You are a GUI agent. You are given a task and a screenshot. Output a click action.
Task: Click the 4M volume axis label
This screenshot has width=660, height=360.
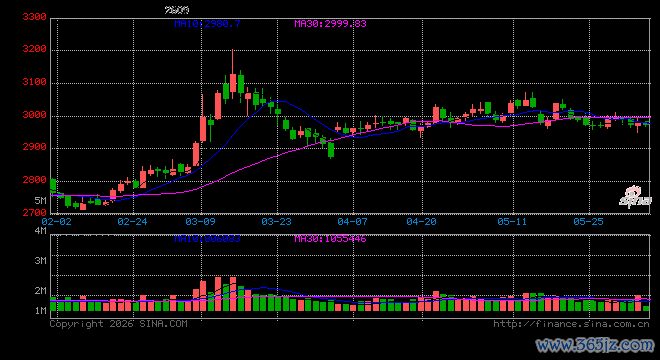tap(40, 231)
